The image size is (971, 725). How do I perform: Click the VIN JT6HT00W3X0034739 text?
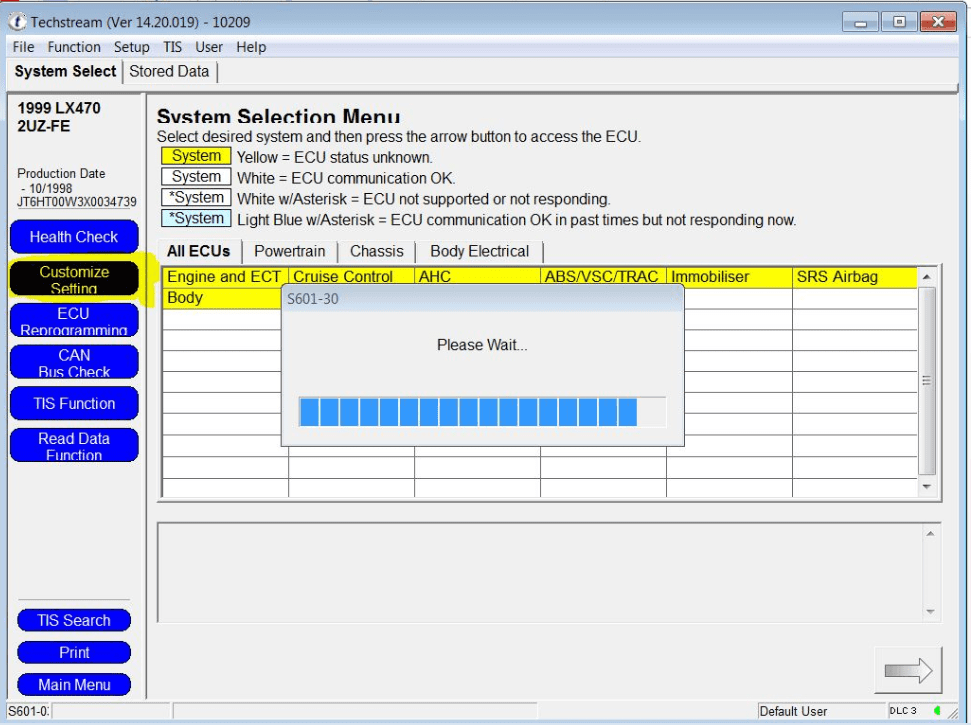tap(77, 202)
